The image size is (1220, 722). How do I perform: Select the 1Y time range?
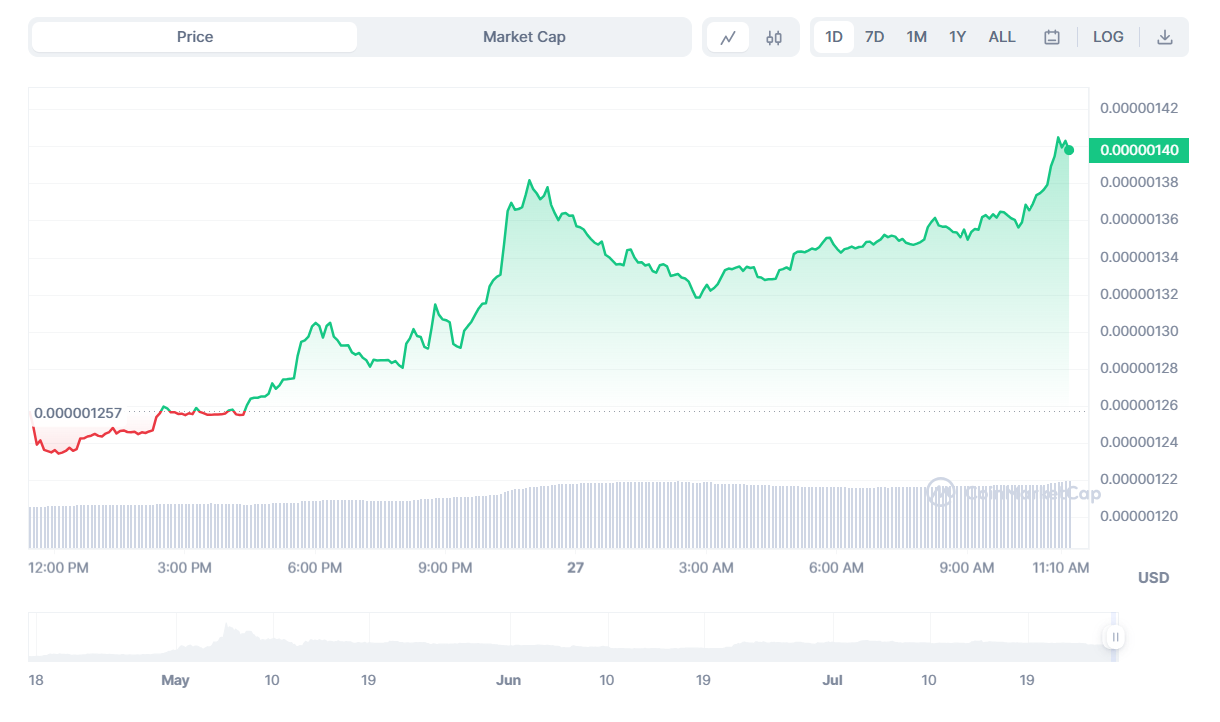(957, 37)
